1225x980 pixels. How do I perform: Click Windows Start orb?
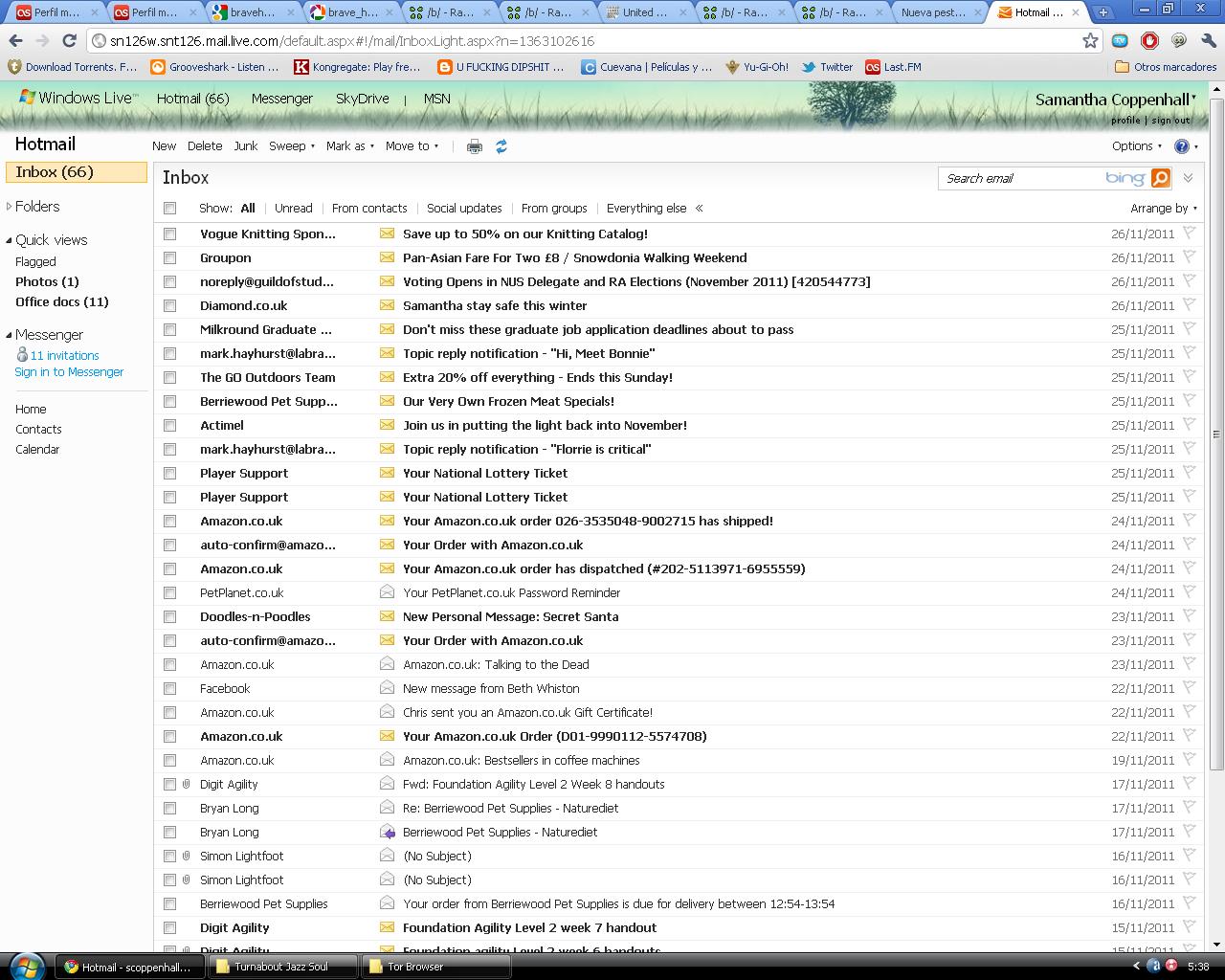point(26,965)
